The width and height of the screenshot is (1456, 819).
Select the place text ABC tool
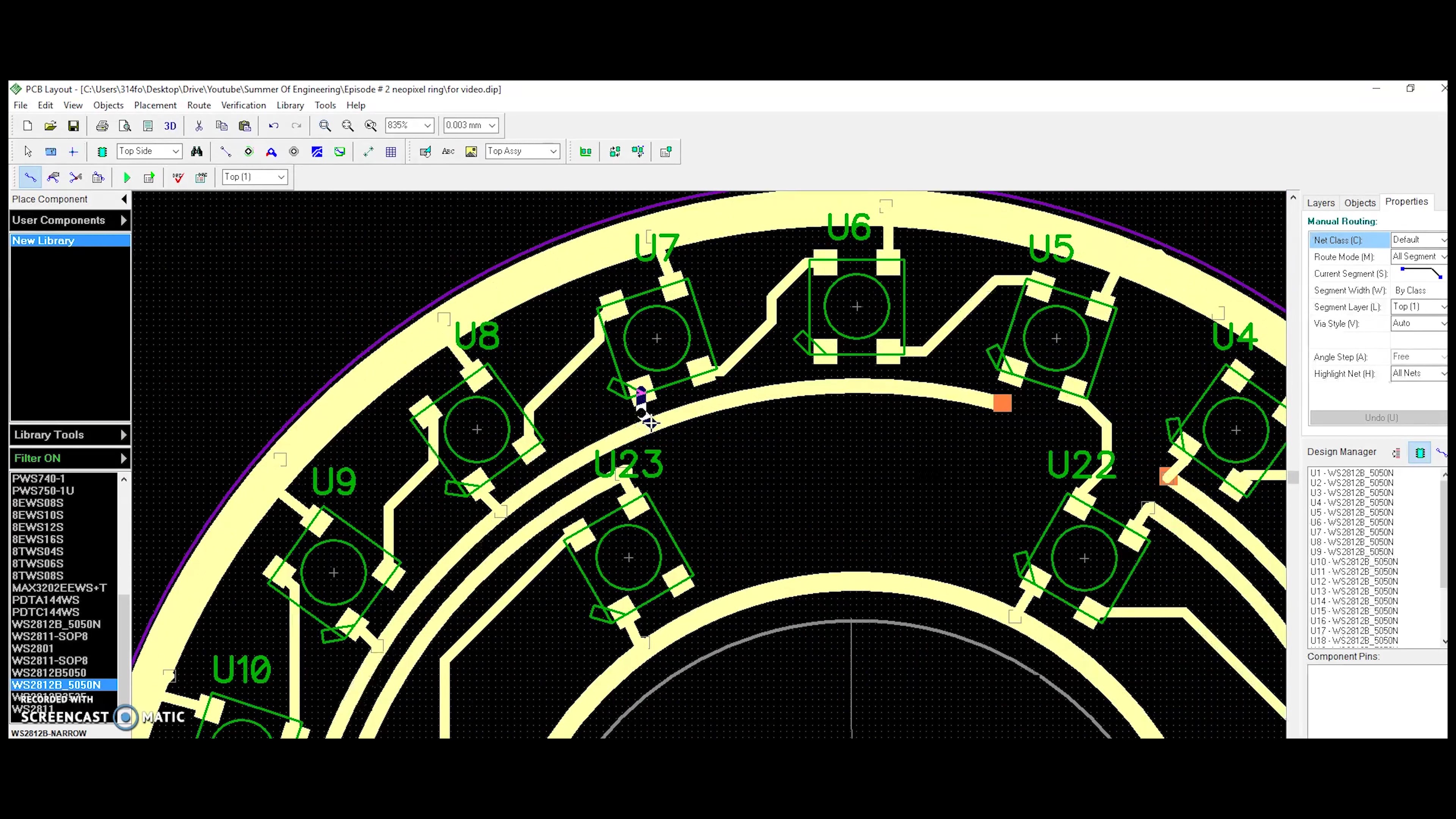pos(448,152)
